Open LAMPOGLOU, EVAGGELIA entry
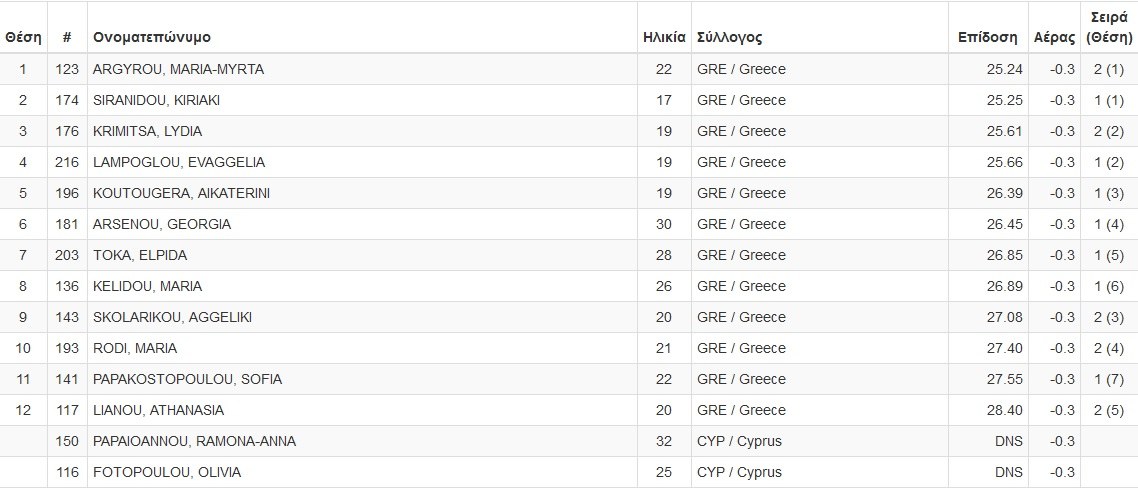Viewport: 1138px width, 493px height. (x=178, y=162)
